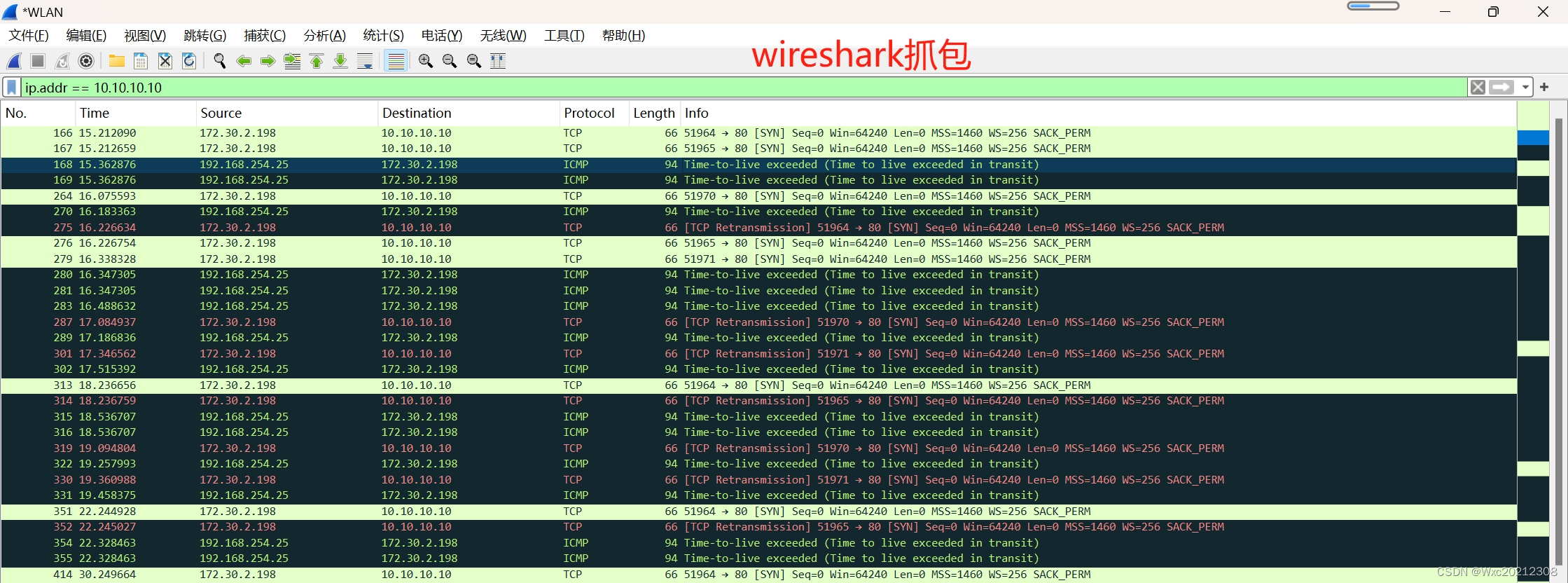Select packet 302 ICMP Time-to-live row
Image resolution: width=1568 pixels, height=583 pixels.
(758, 369)
